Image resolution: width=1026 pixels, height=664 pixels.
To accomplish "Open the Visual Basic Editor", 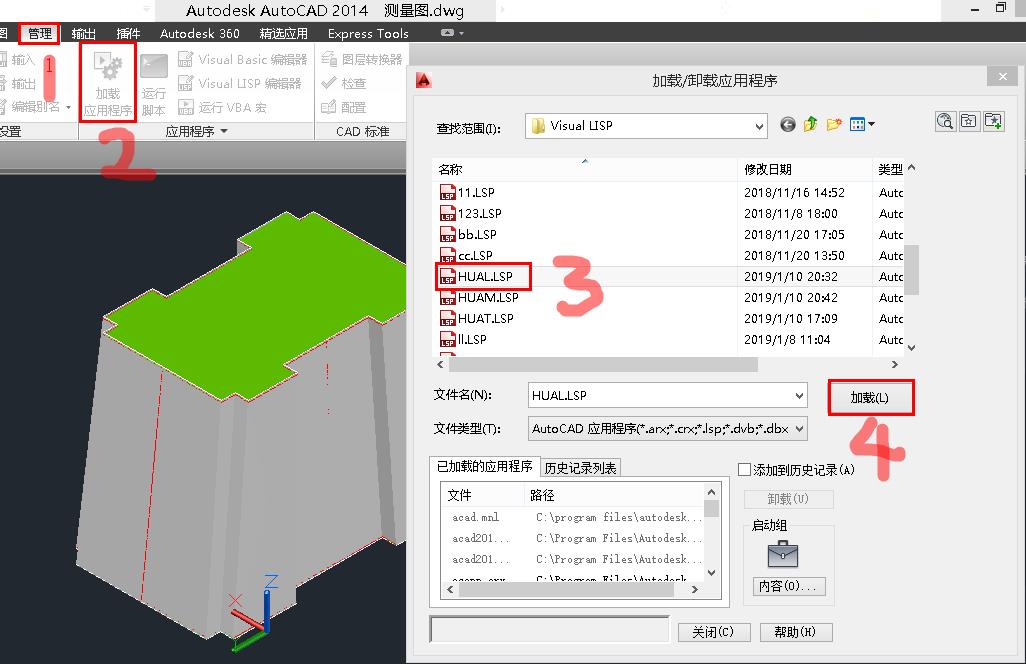I will (x=186, y=59).
